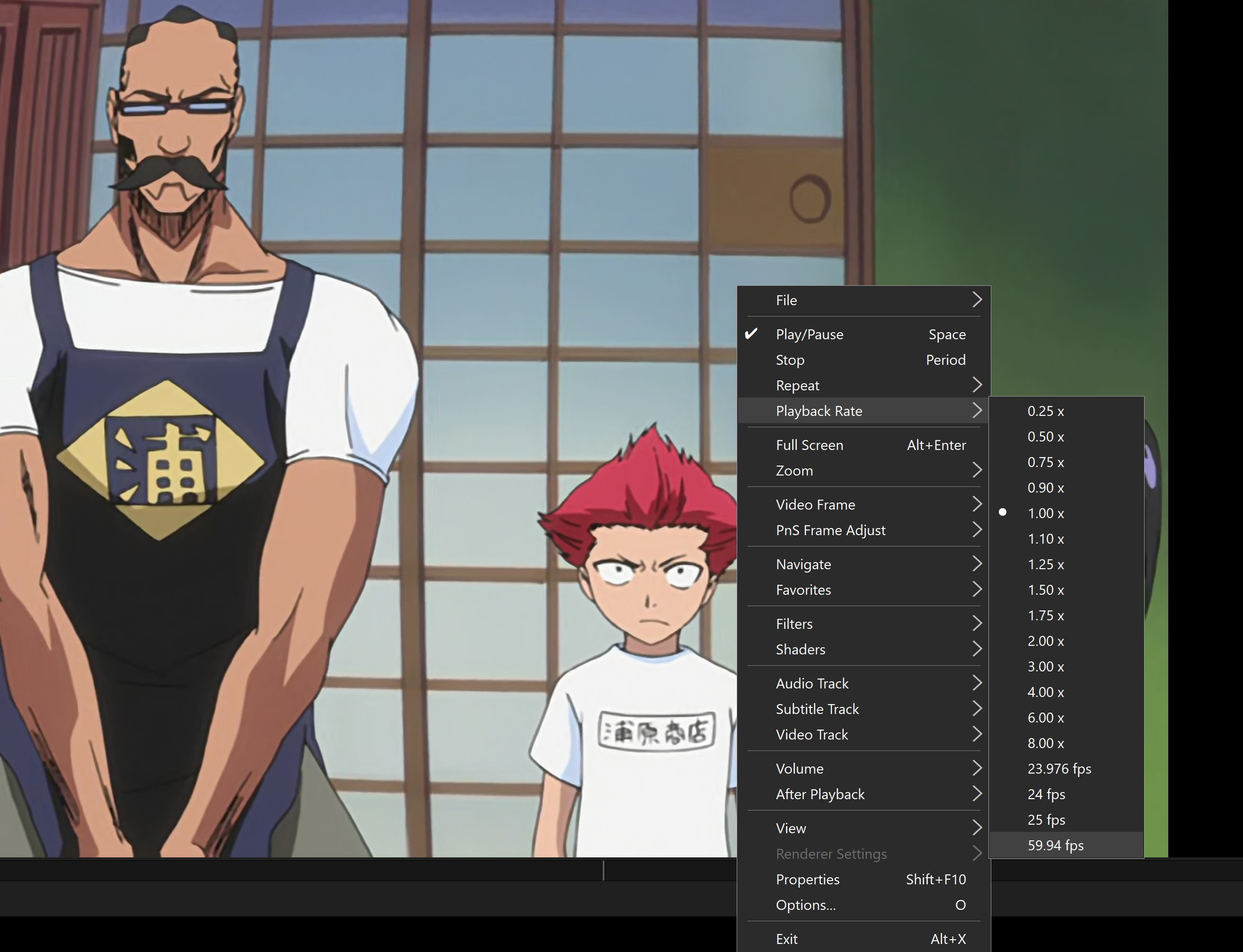Screen dimensions: 1243x952
Task: Select the 1.00 x playback rate
Action: click(x=1045, y=513)
